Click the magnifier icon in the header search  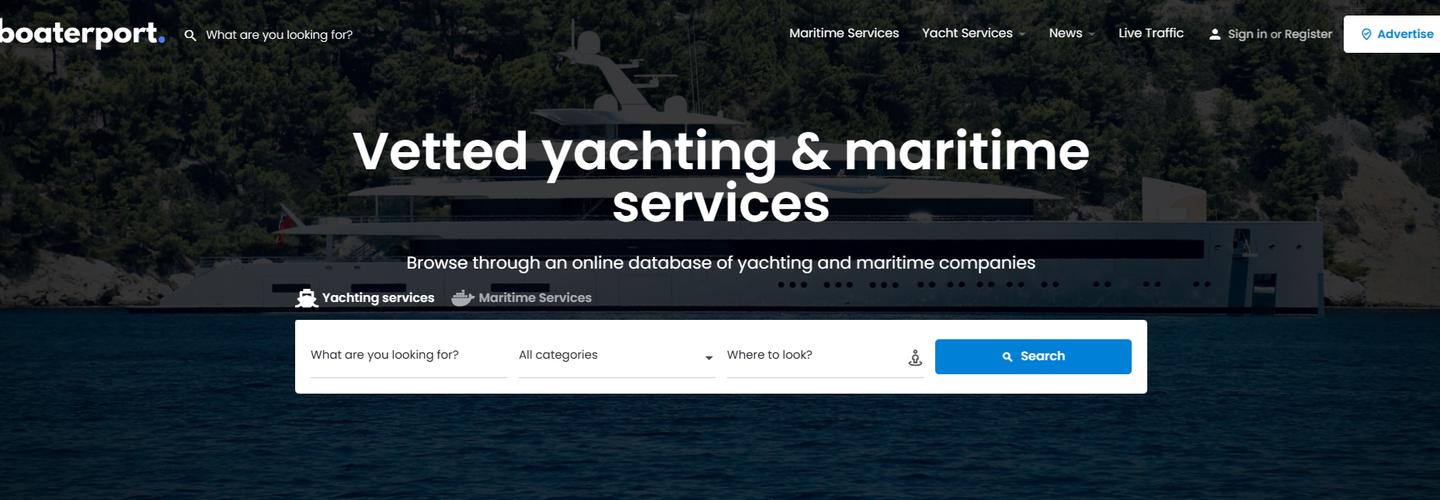pos(191,35)
